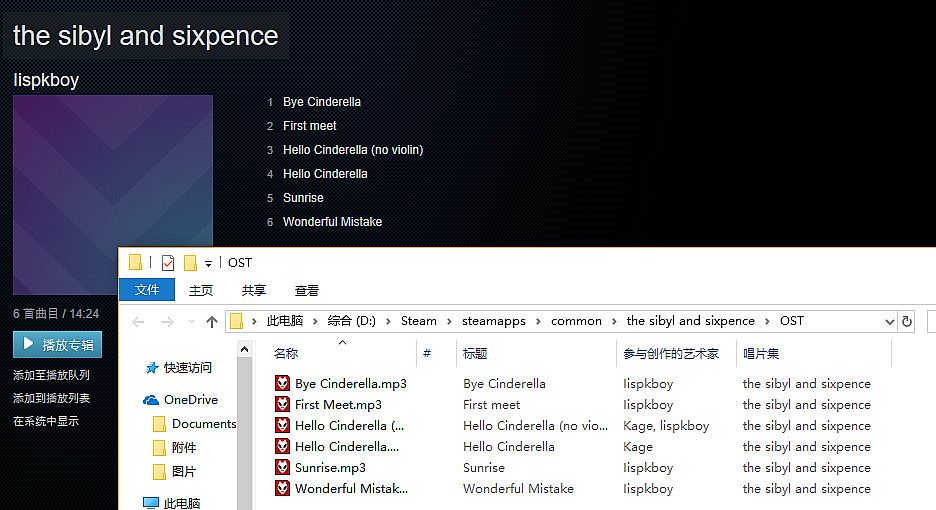Click the 在系统中显示 link

tap(46, 421)
